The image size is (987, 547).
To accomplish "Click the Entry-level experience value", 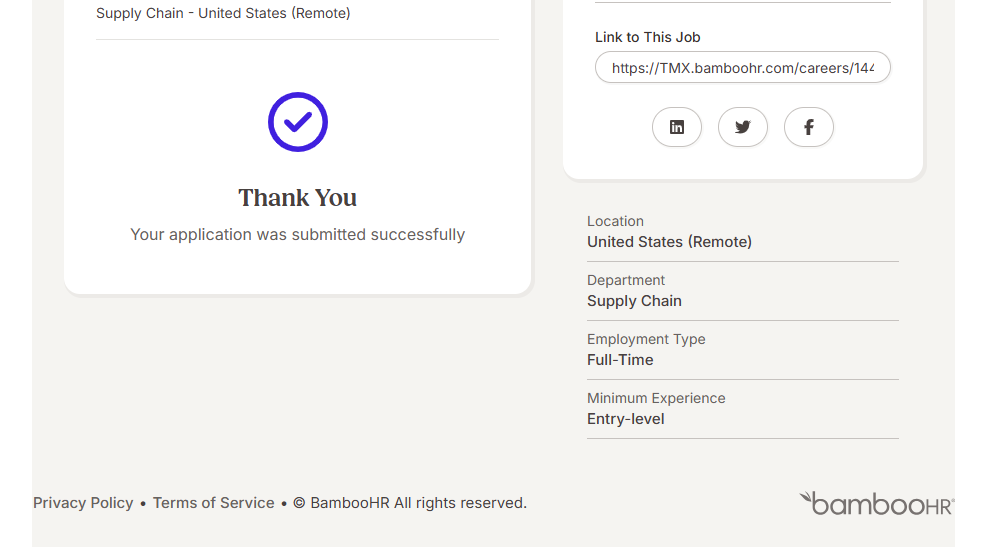I will coord(625,419).
